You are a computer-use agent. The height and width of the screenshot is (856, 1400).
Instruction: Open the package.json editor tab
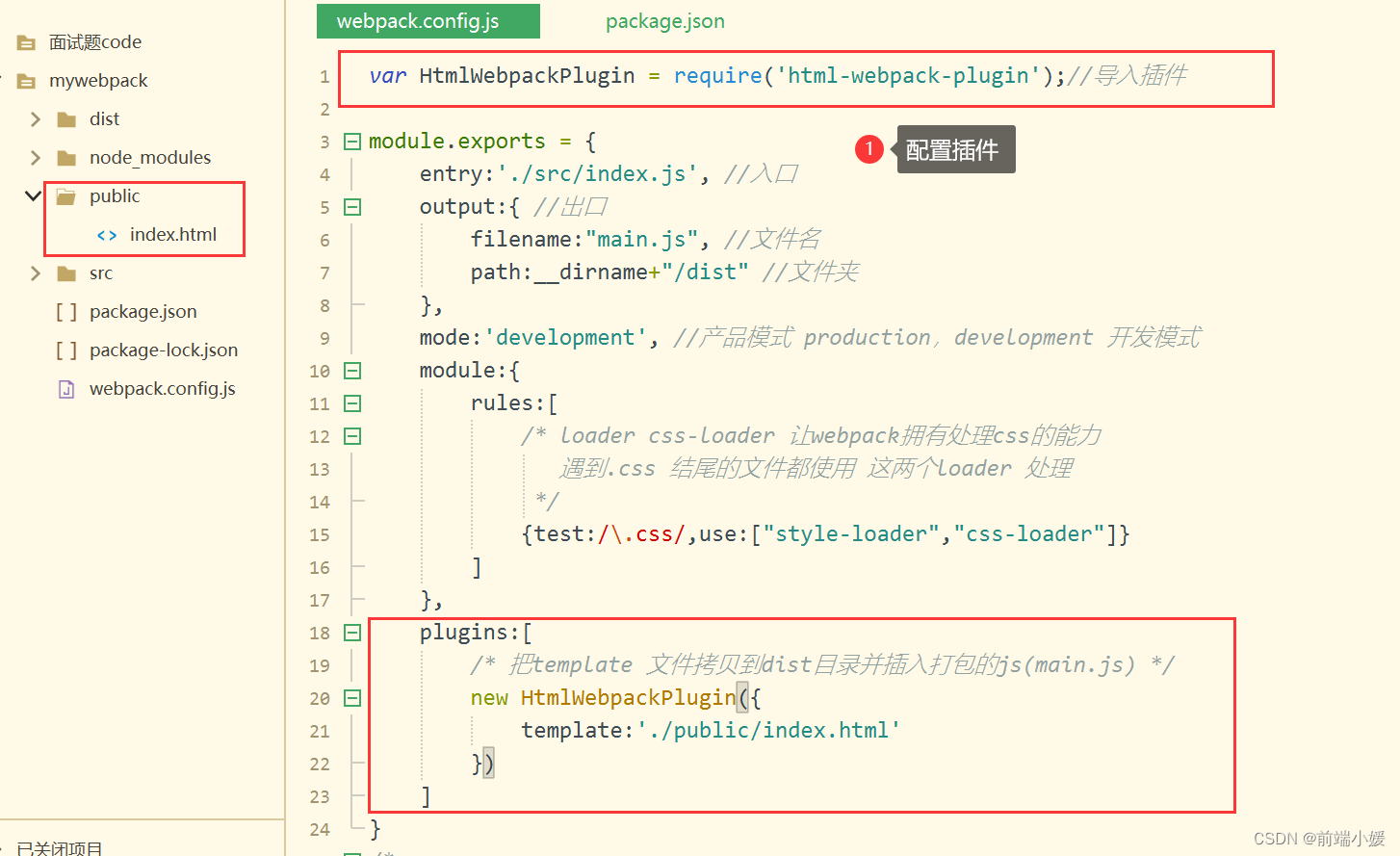point(664,21)
